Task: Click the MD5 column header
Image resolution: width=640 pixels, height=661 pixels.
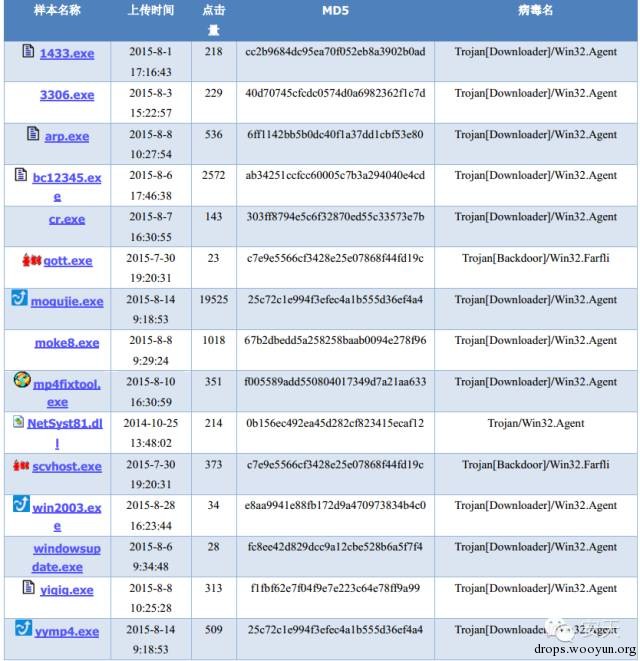Action: [x=335, y=11]
